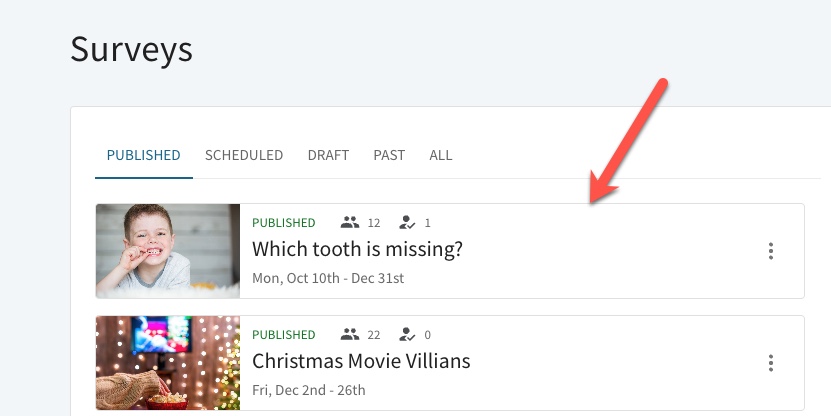
Task: Switch to the Published tab
Action: [x=144, y=155]
